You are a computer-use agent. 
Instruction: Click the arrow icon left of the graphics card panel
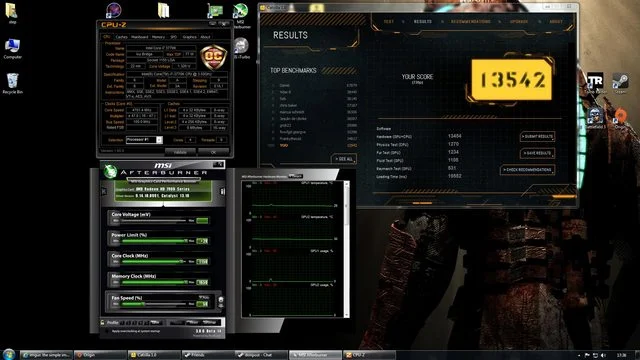pyautogui.click(x=104, y=191)
